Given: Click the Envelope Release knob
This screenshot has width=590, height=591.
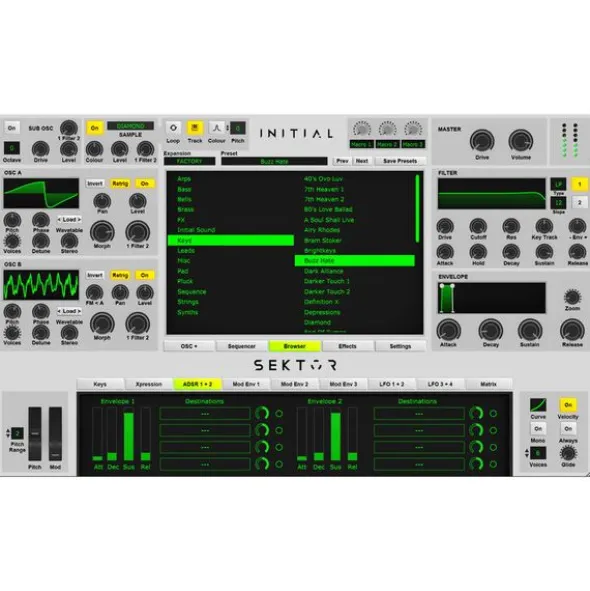Looking at the screenshot, I should pos(572,330).
